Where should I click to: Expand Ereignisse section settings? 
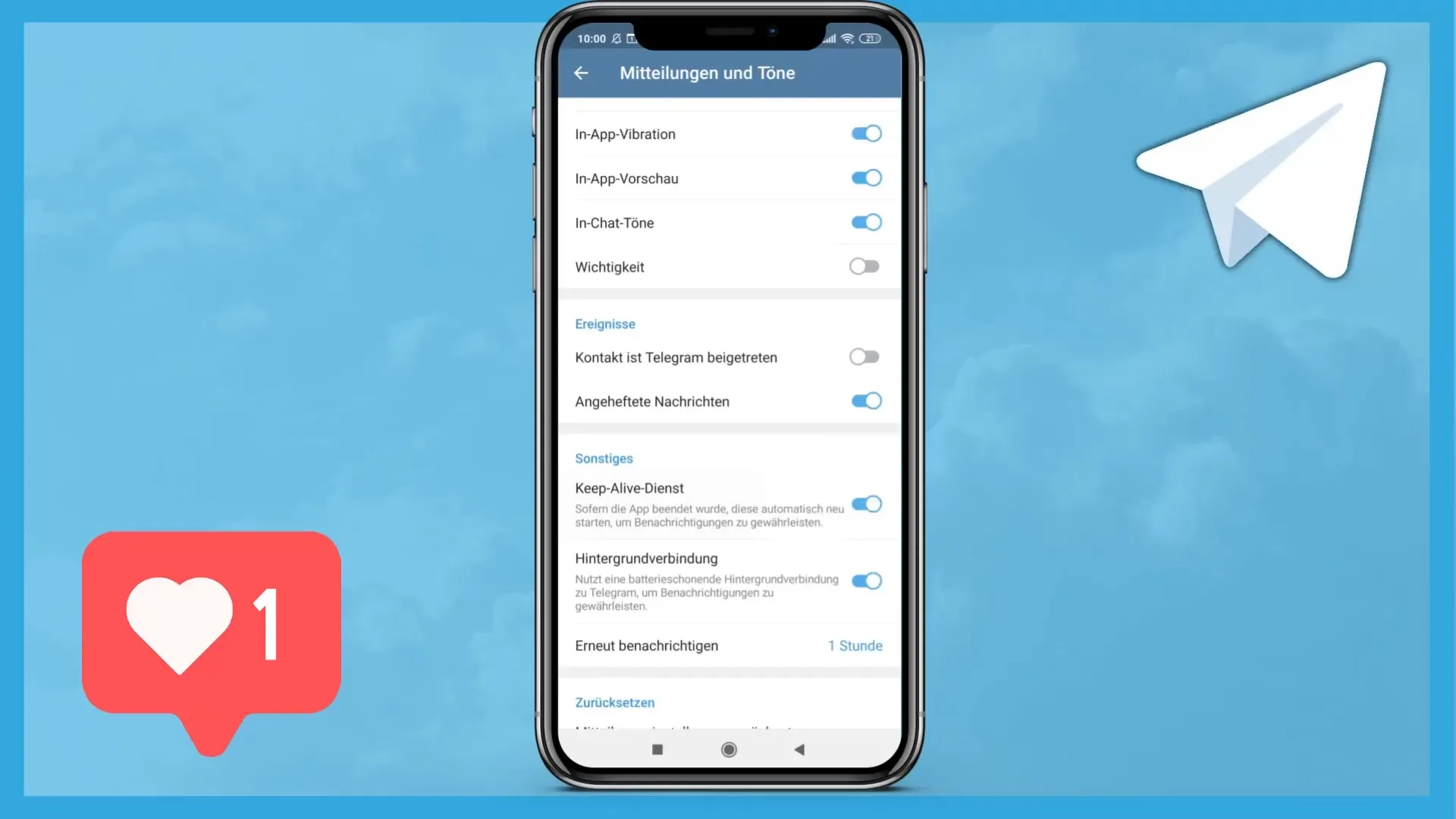coord(605,323)
